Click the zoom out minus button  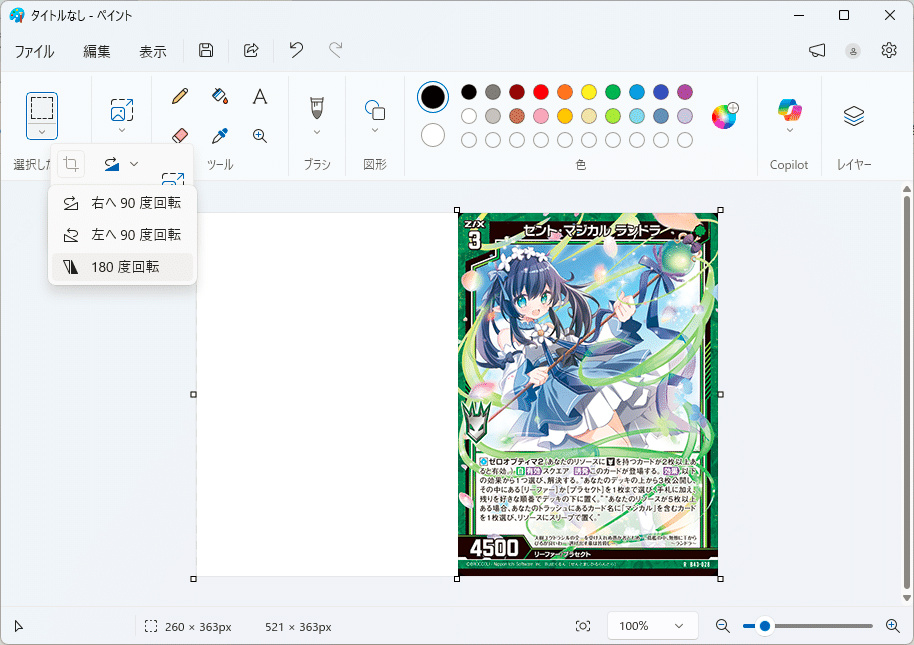[x=722, y=625]
